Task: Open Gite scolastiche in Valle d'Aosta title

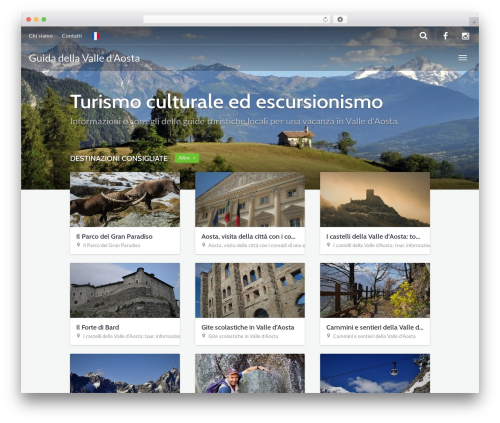Action: [248, 327]
